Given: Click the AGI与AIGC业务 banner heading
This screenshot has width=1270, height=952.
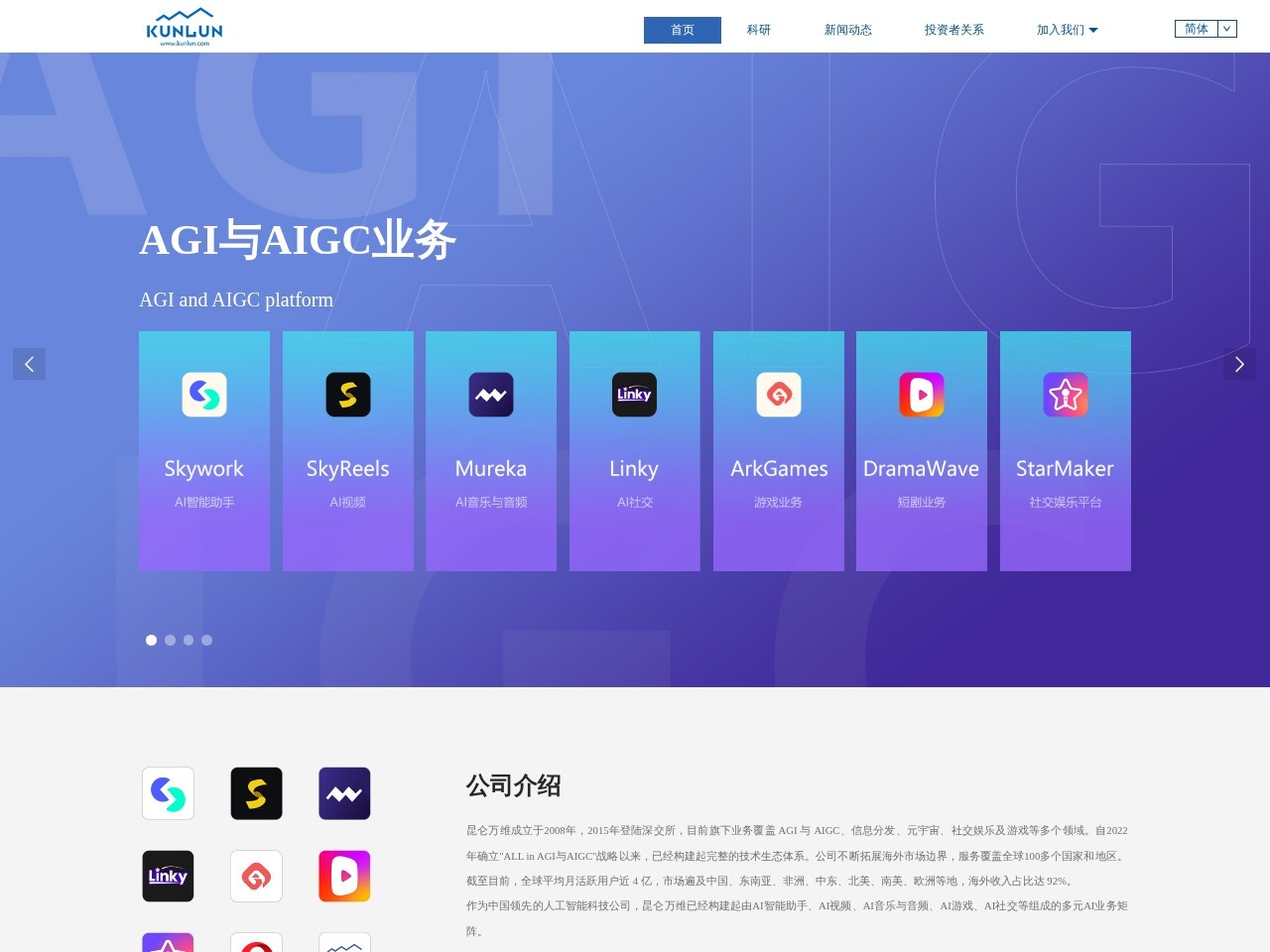Looking at the screenshot, I should [x=298, y=240].
